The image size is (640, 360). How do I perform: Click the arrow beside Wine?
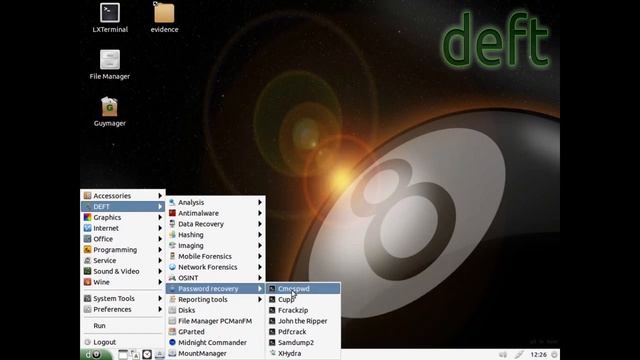tap(160, 282)
